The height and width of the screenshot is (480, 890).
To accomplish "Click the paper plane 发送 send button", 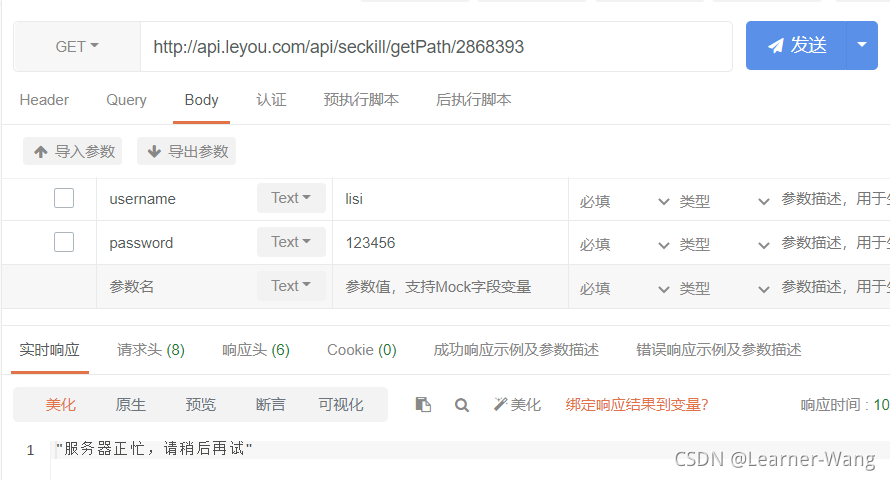I will pyautogui.click(x=796, y=45).
